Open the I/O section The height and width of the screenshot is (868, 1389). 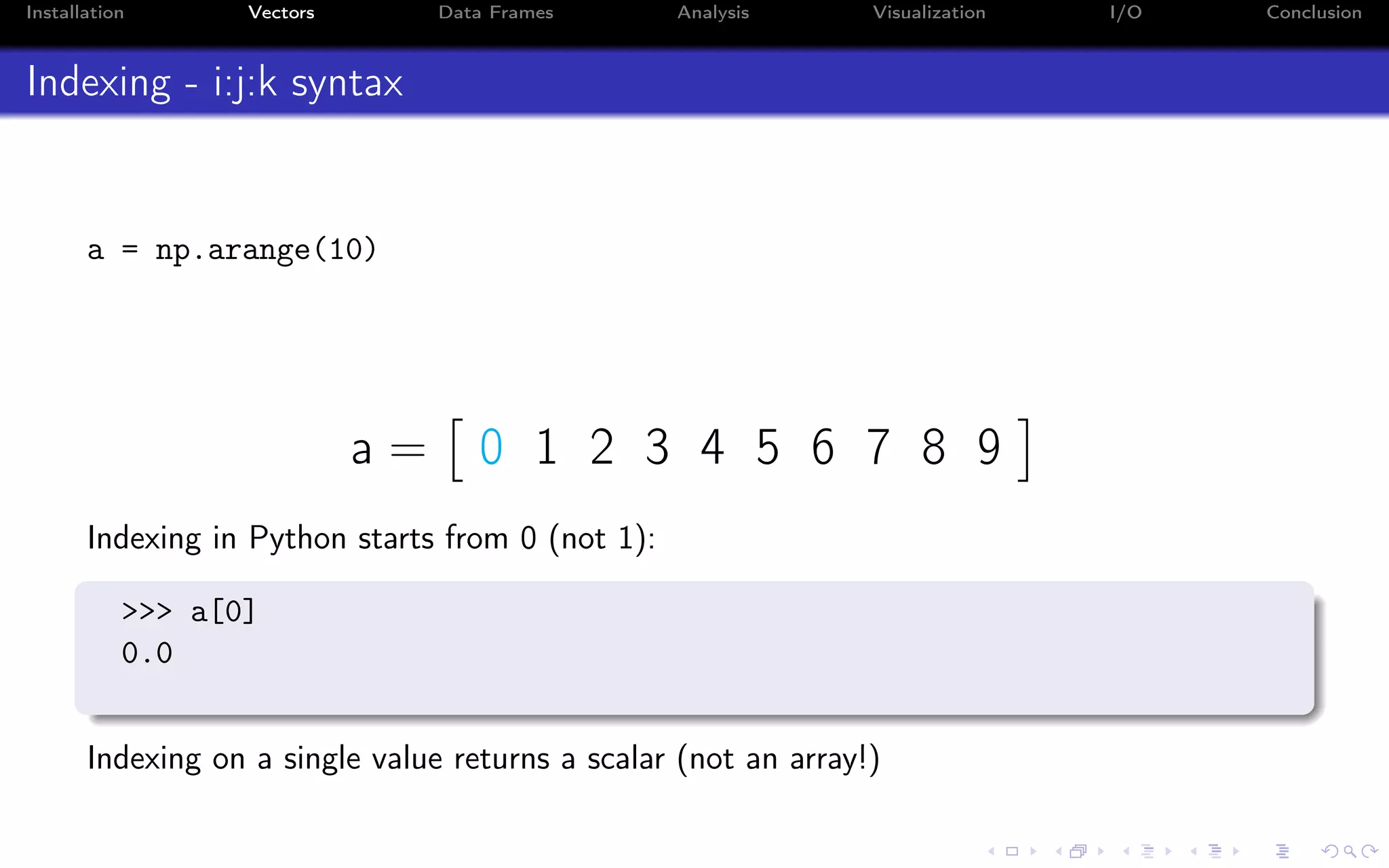pos(1126,12)
